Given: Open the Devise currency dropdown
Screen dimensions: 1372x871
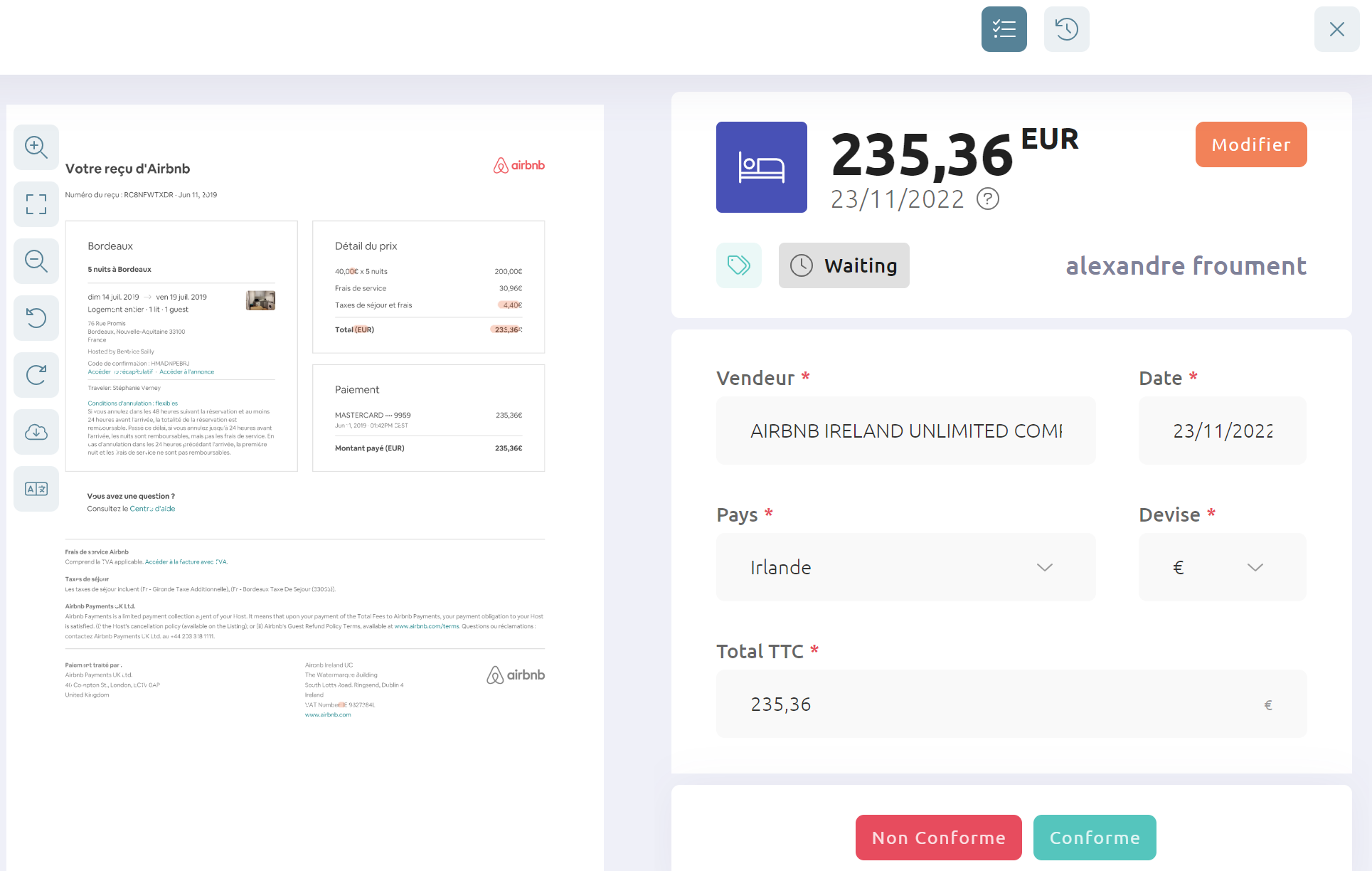Looking at the screenshot, I should [x=1223, y=567].
